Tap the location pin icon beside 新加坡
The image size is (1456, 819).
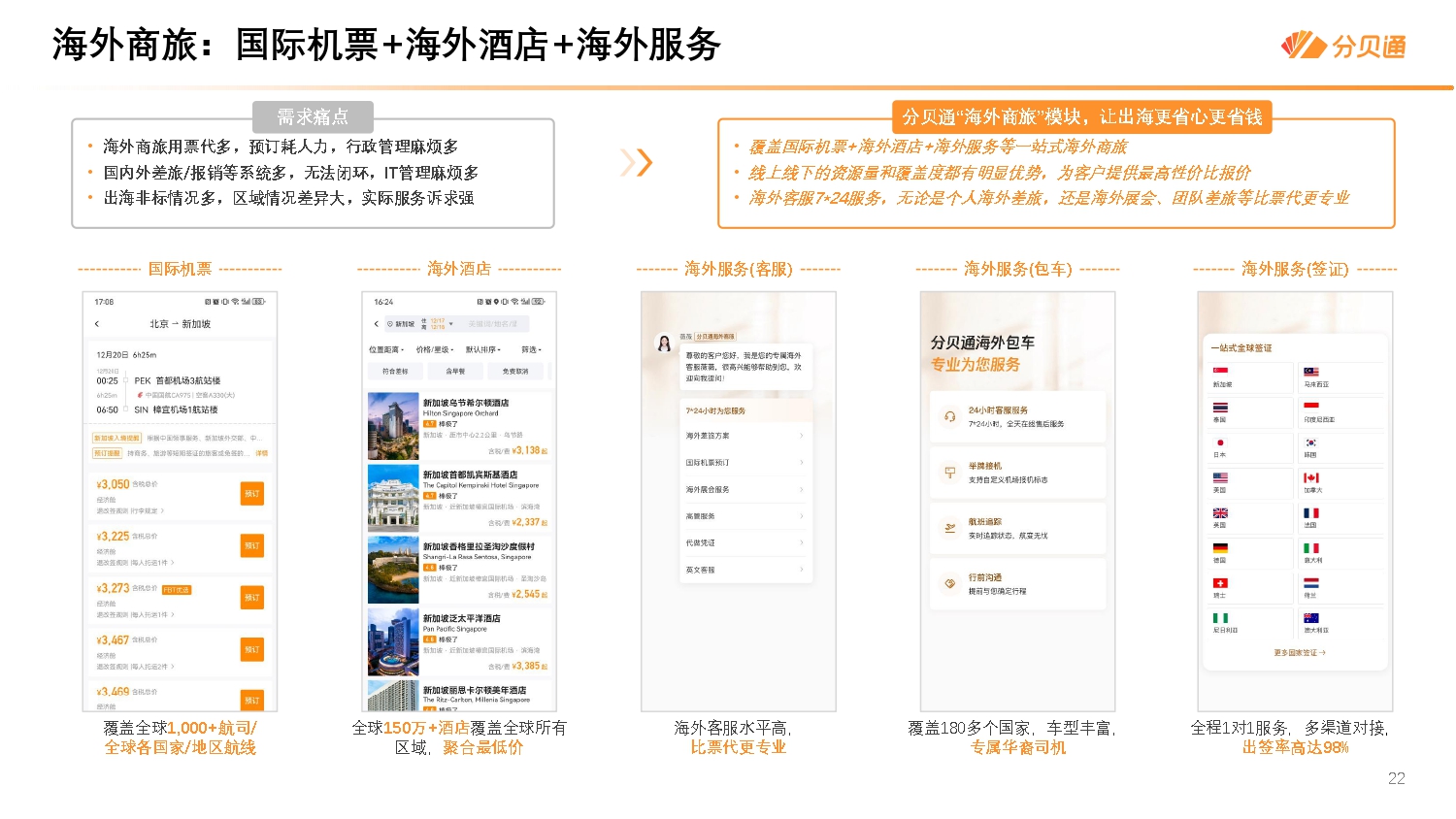(x=389, y=323)
